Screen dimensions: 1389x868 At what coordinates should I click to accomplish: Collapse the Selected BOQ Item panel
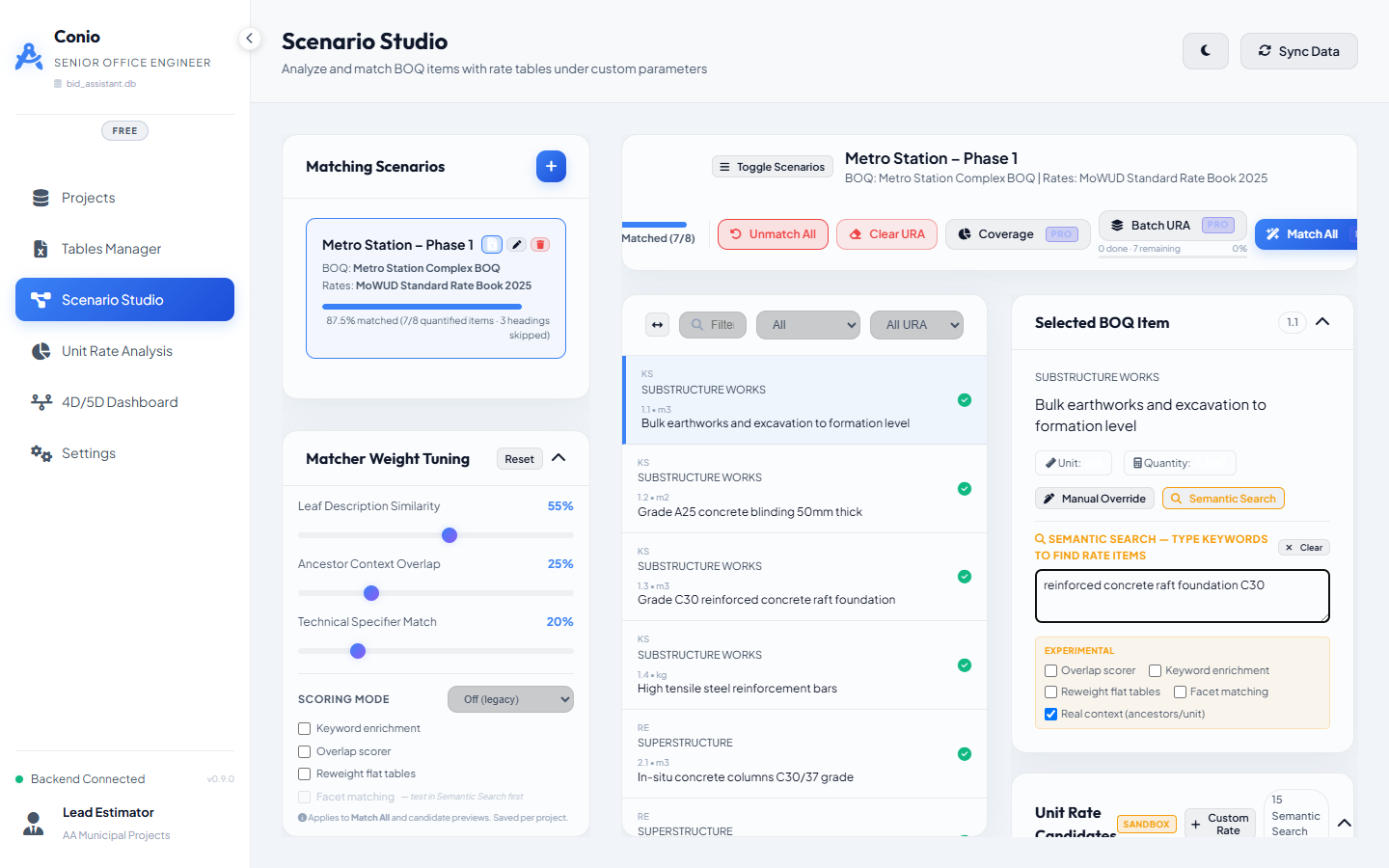[x=1322, y=322]
